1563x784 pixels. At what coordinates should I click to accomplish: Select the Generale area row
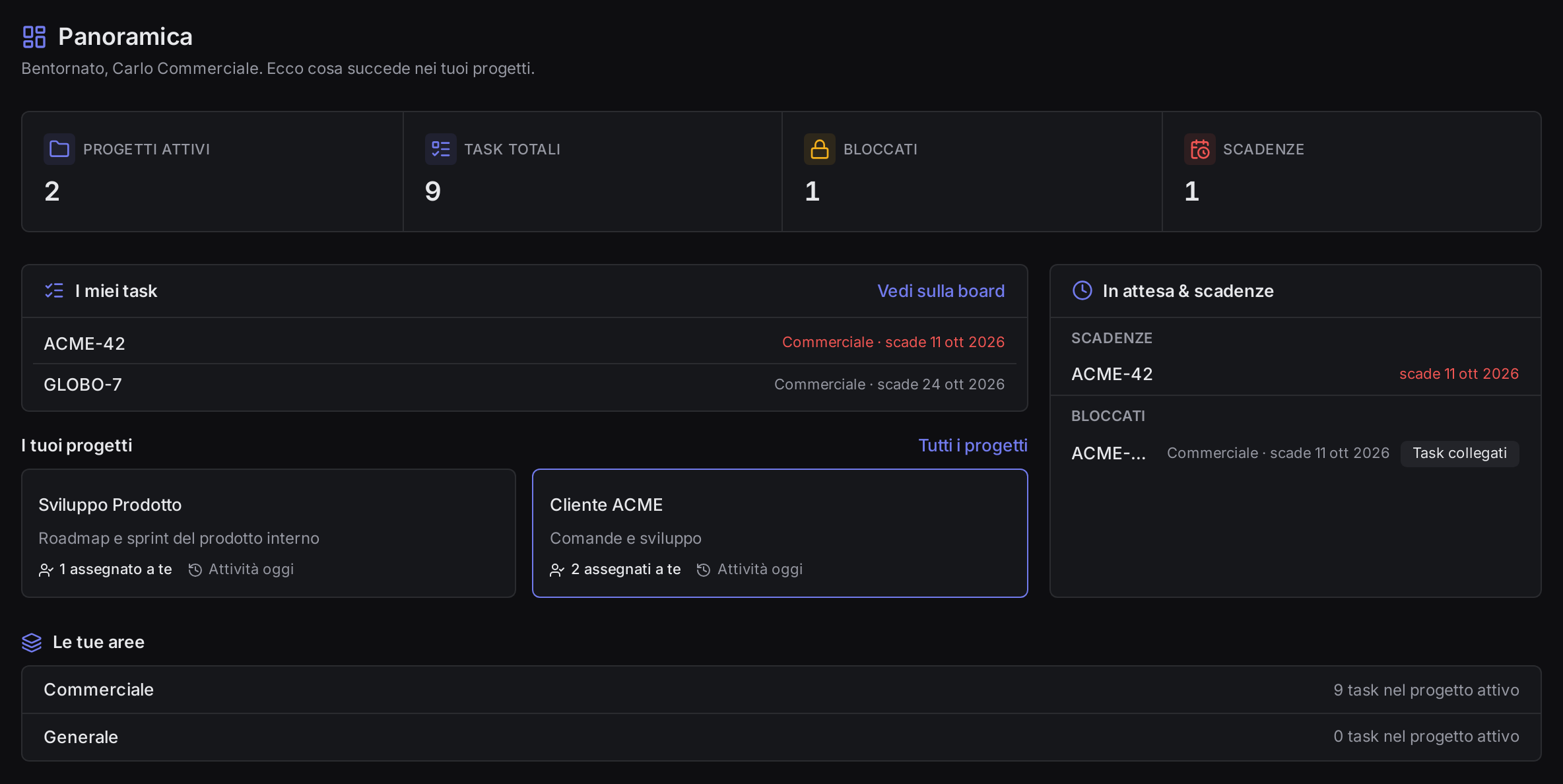781,737
